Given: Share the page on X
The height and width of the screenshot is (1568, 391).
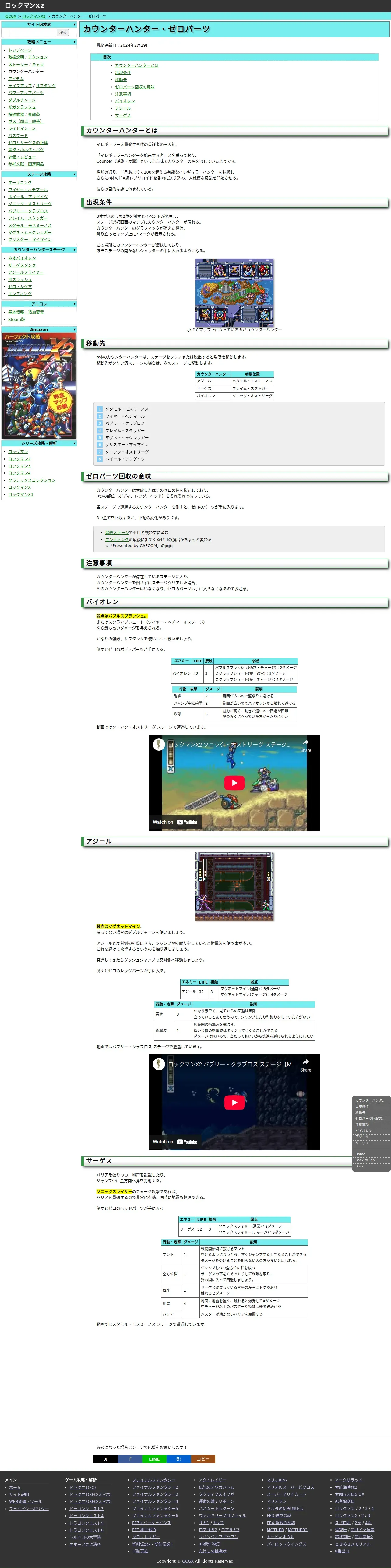Looking at the screenshot, I should 105,1458.
